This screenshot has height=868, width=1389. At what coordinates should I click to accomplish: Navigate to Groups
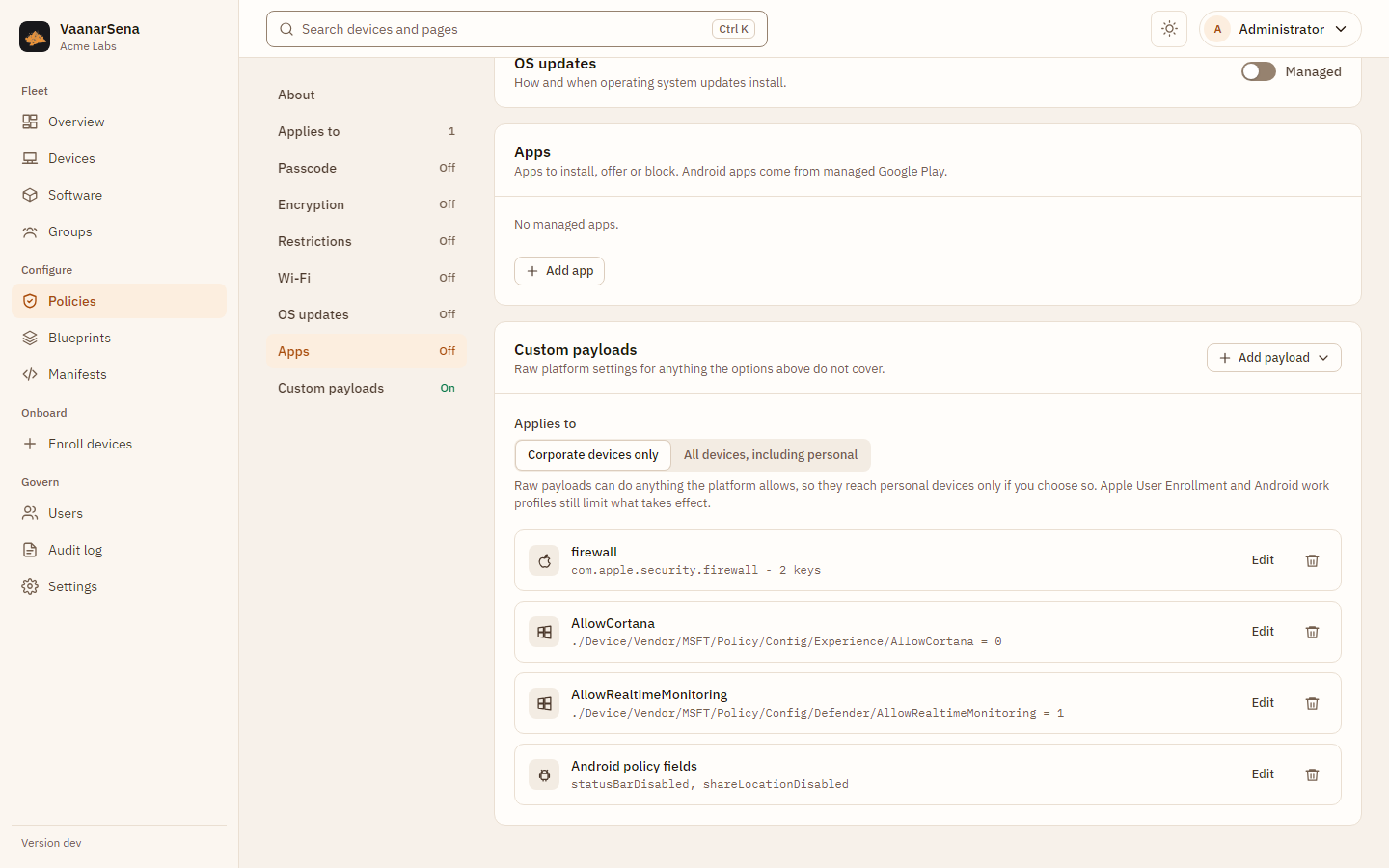(119, 231)
